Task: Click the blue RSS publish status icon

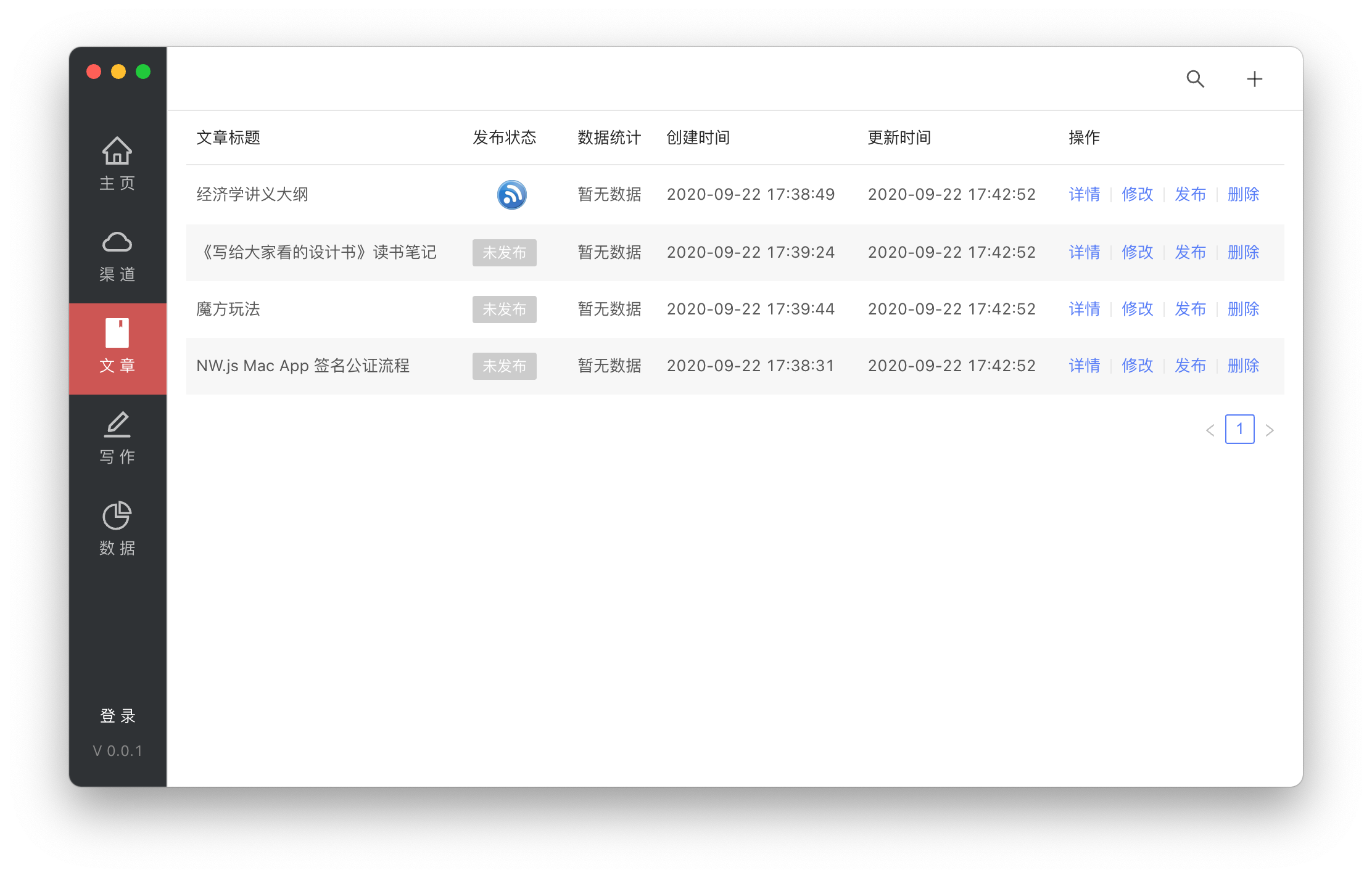Action: coord(511,195)
